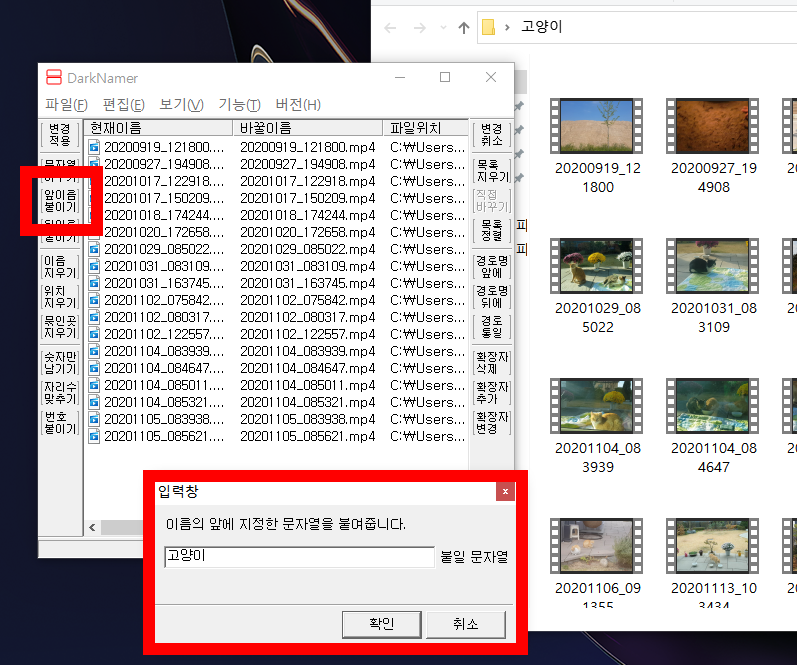Click the file icon of 20201105_083938 row
This screenshot has height=665, width=797.
pyautogui.click(x=94, y=419)
